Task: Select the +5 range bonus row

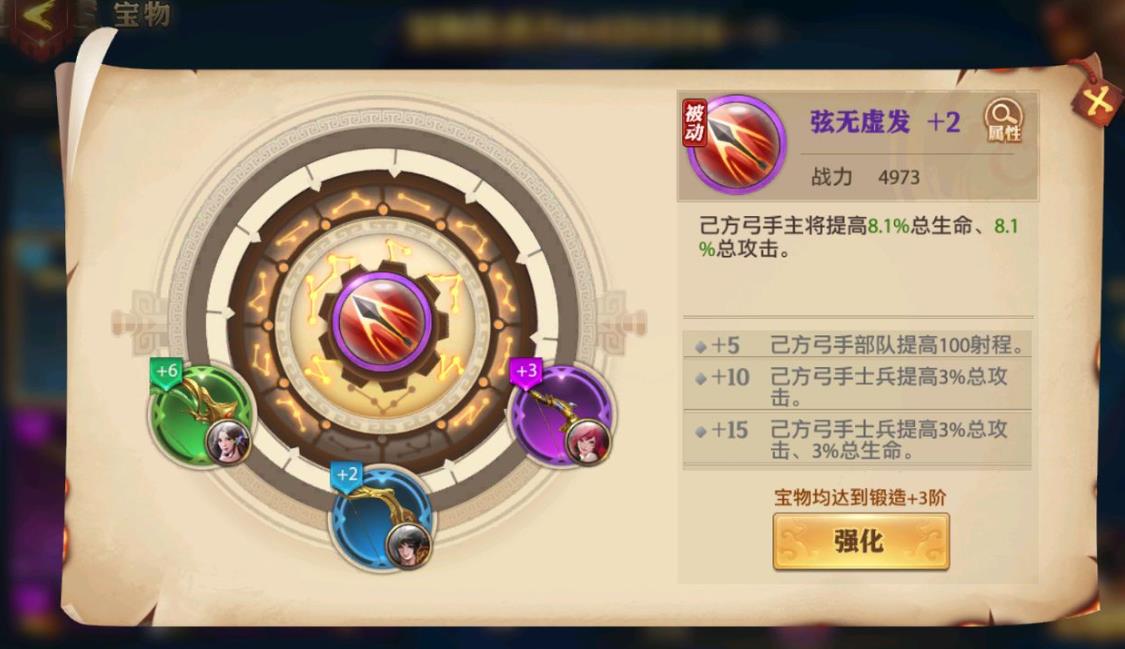Action: click(857, 345)
